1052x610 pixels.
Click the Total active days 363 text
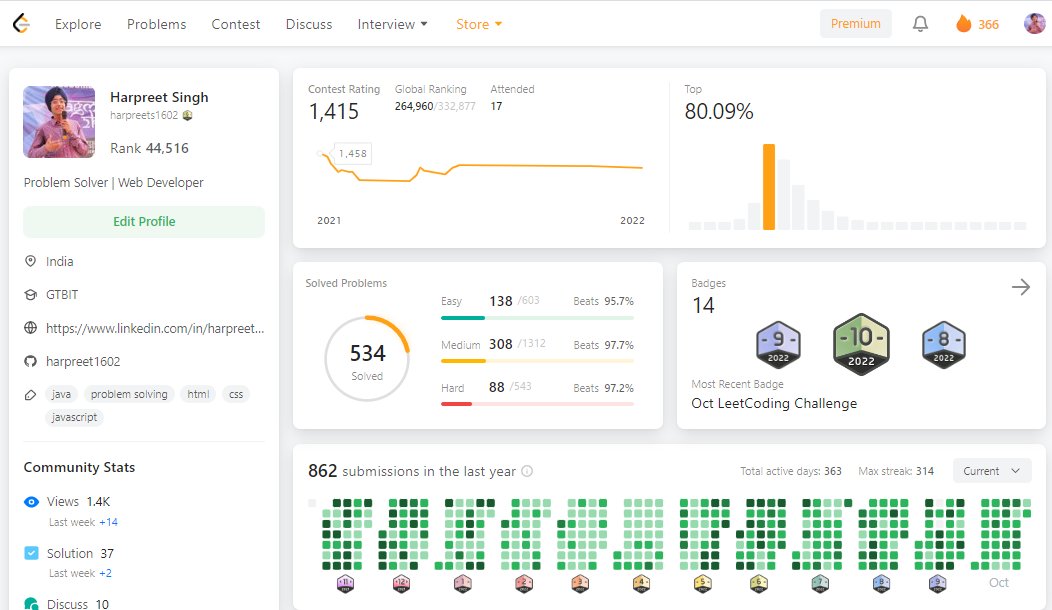[791, 471]
